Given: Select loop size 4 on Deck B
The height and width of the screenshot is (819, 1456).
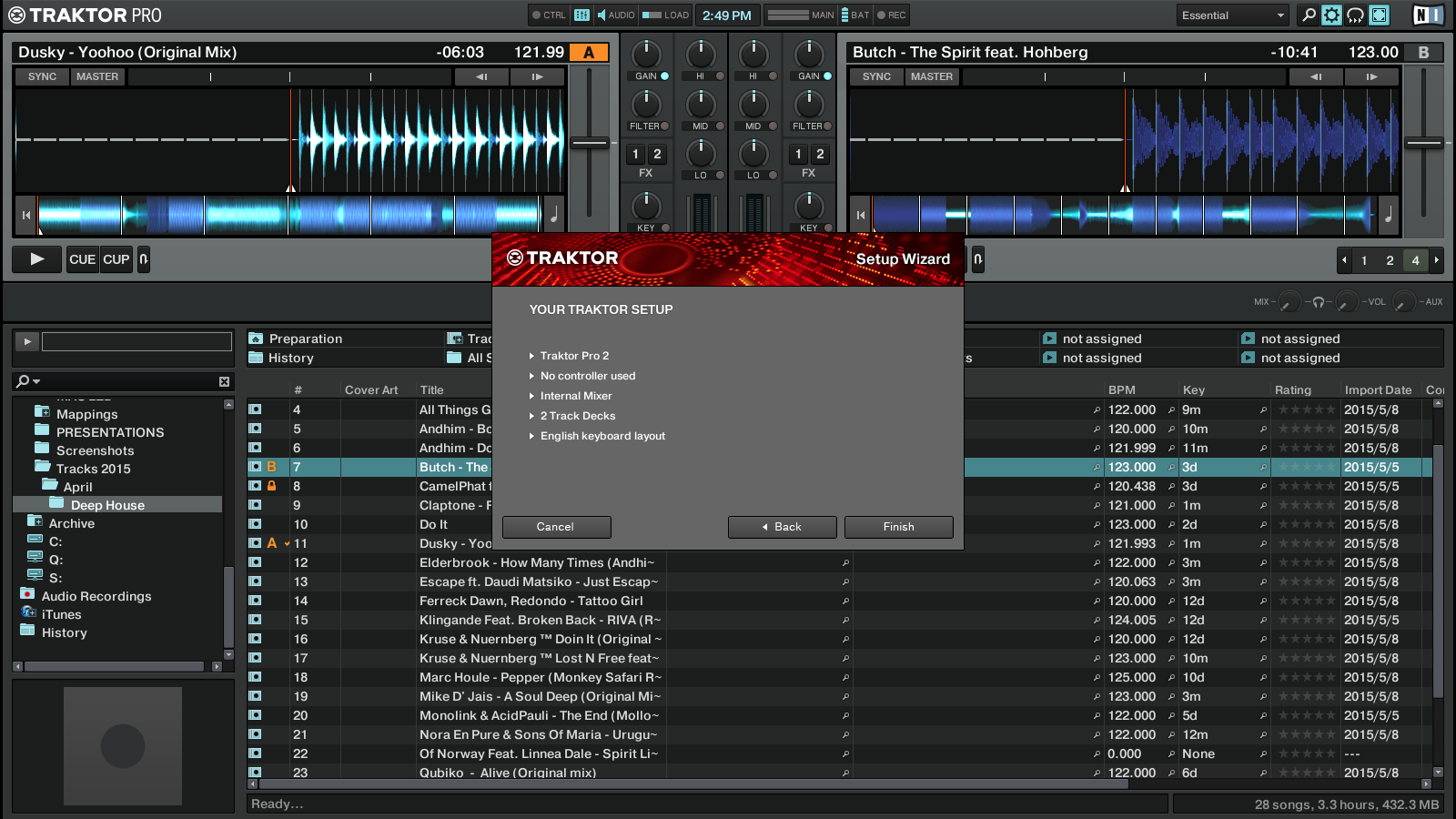Looking at the screenshot, I should click(1415, 260).
